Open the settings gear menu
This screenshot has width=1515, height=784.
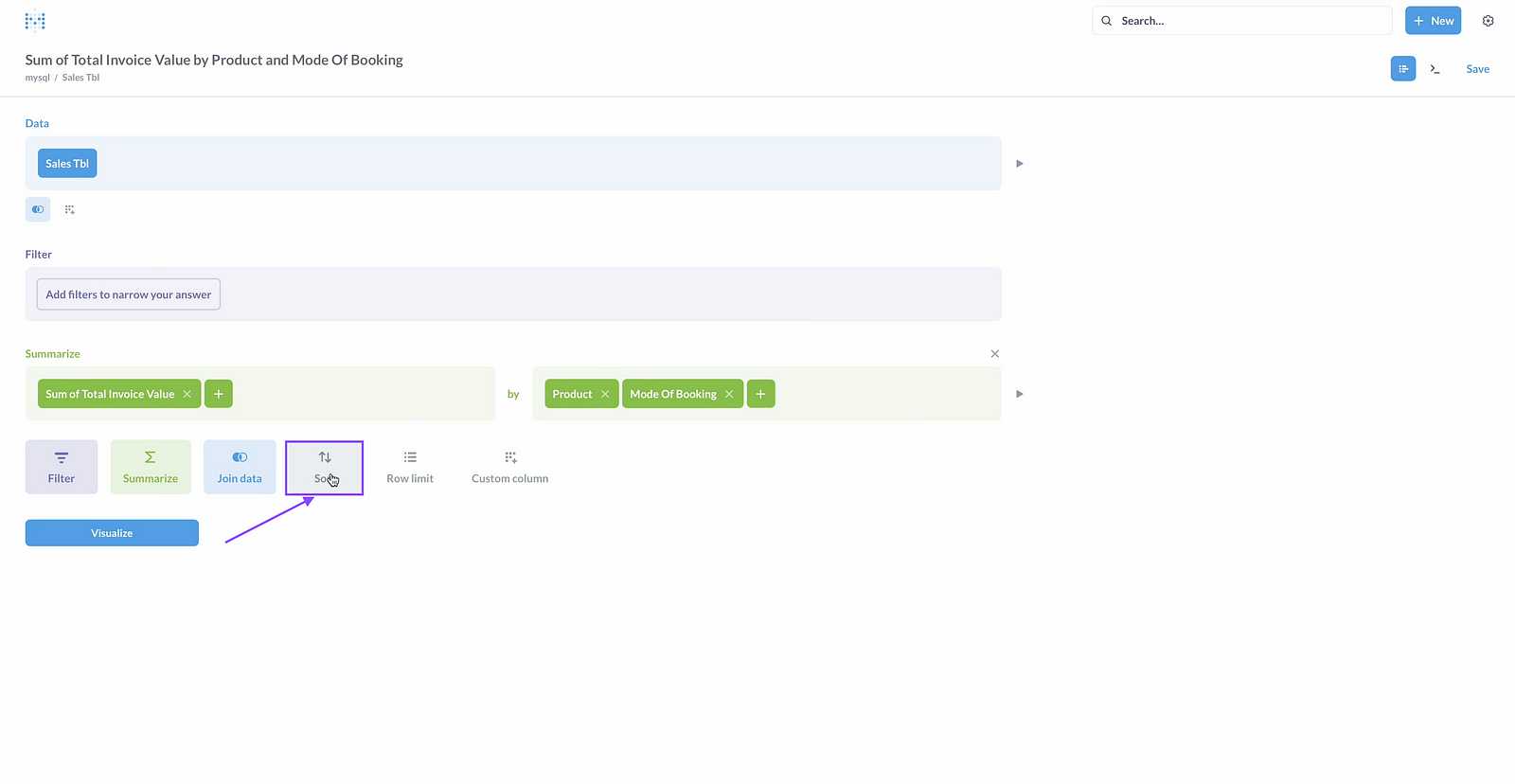click(x=1488, y=21)
